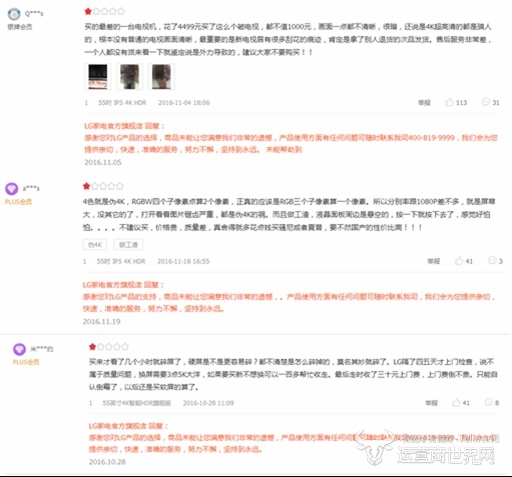The height and width of the screenshot is (477, 512).
Task: Click the reply date 2016.11.05
Action: coord(103,162)
